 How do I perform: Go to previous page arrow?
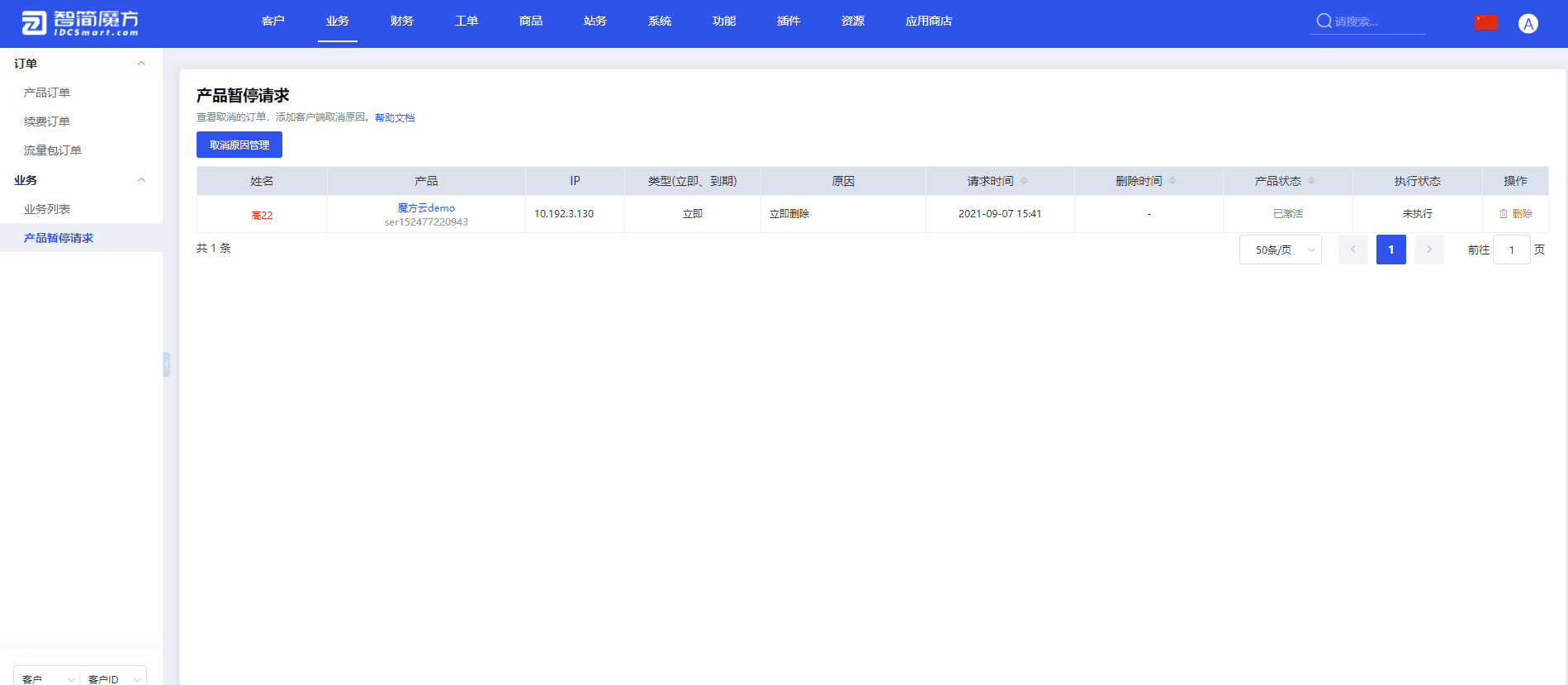1353,250
